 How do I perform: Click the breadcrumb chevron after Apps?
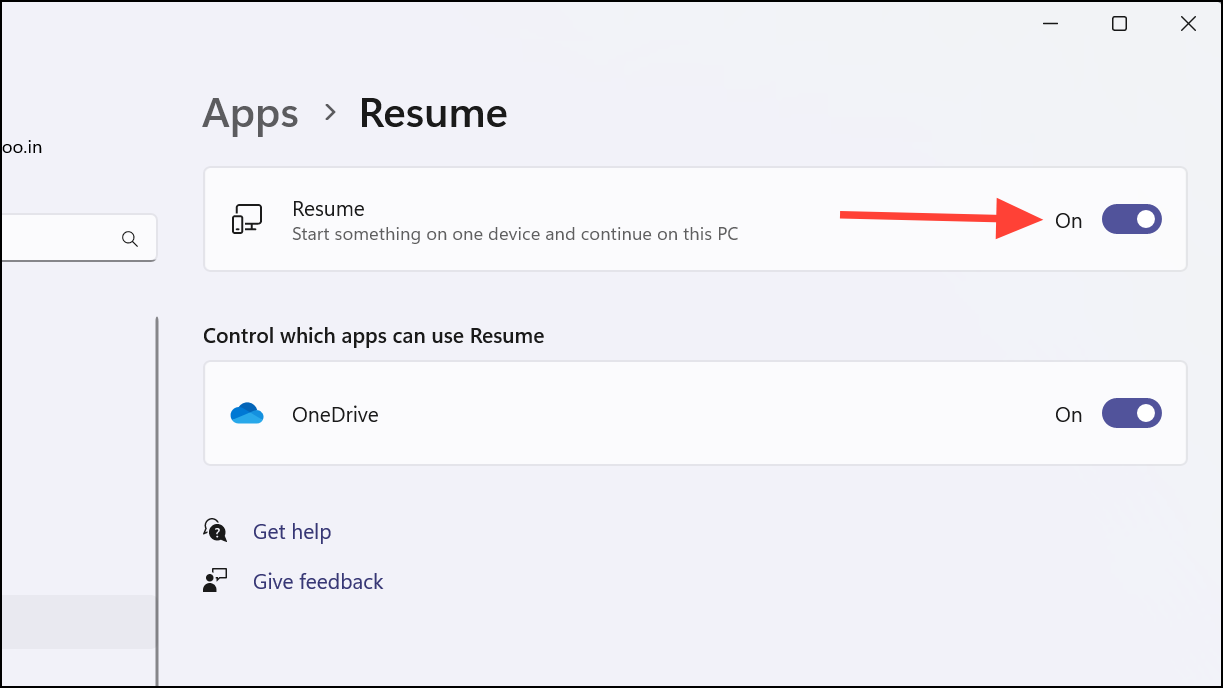pos(328,114)
